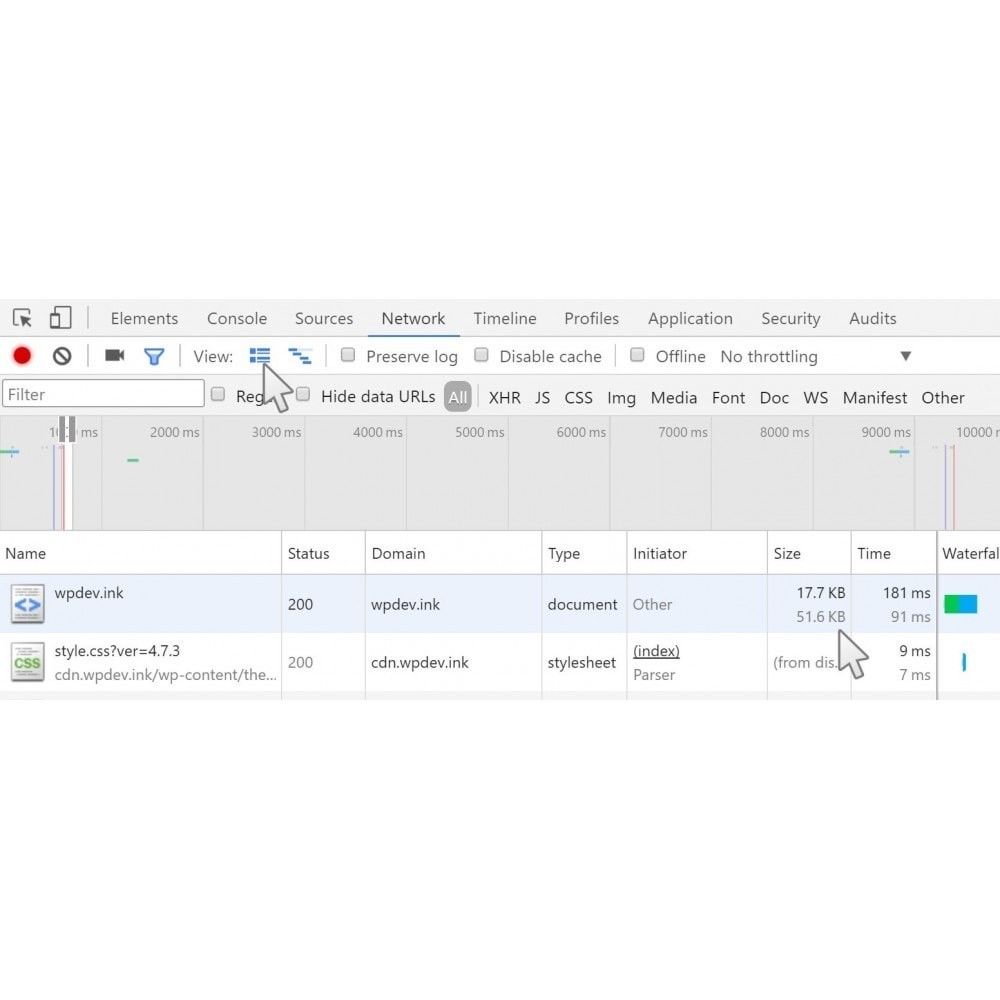
Task: Stop recording with the red record button
Action: (x=22, y=355)
